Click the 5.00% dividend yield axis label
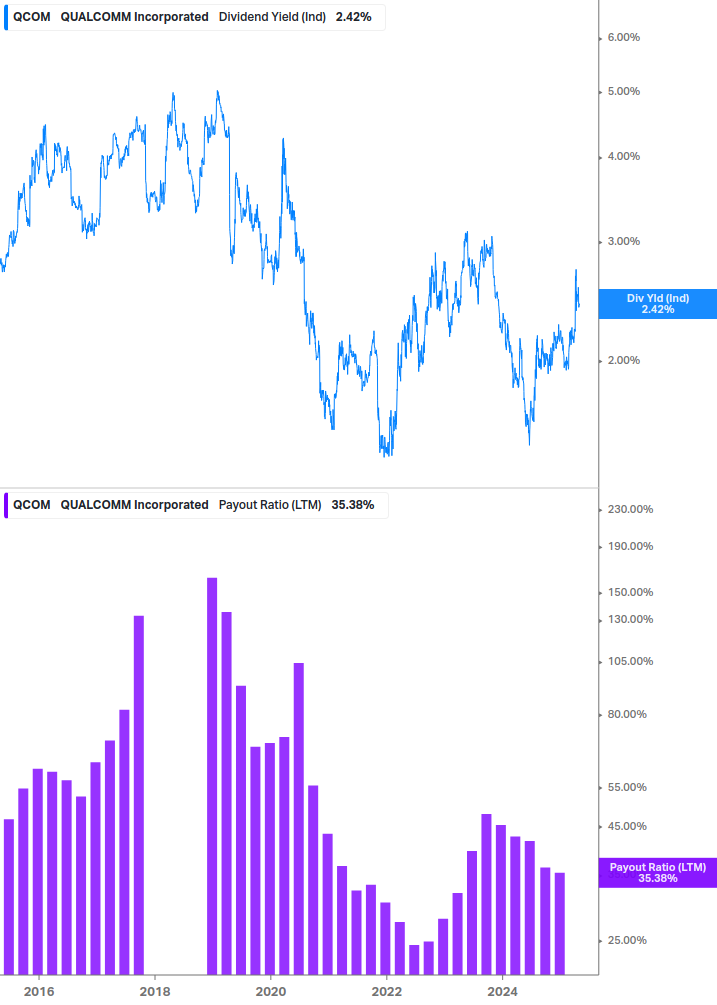 [623, 92]
